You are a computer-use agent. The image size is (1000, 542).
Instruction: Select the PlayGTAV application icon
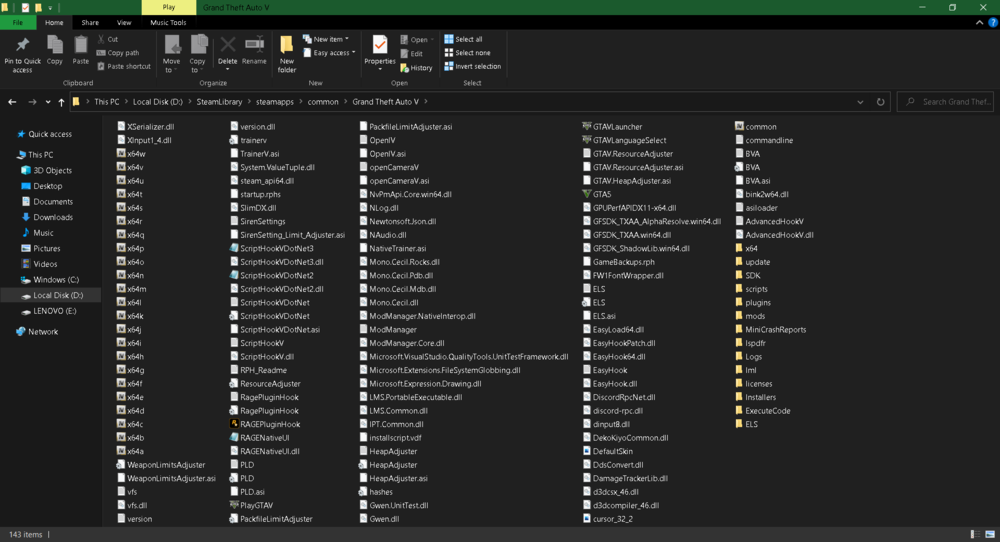coord(234,505)
